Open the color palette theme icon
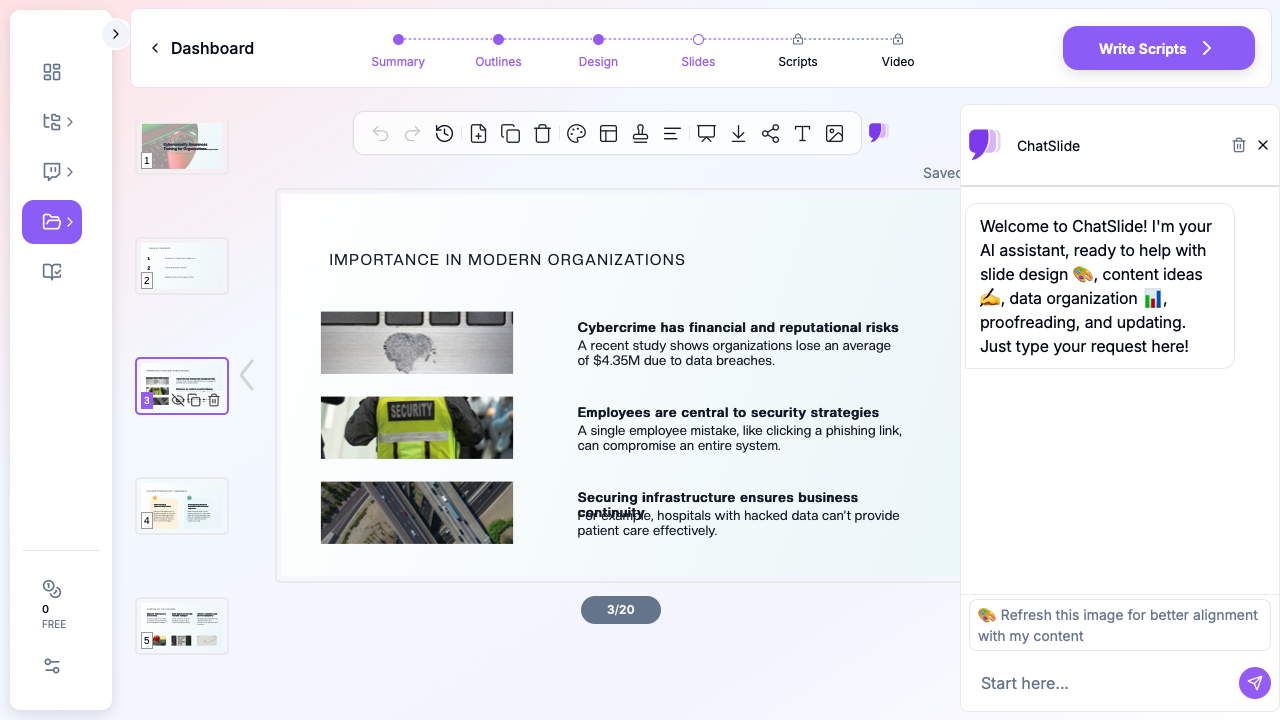 (x=576, y=134)
